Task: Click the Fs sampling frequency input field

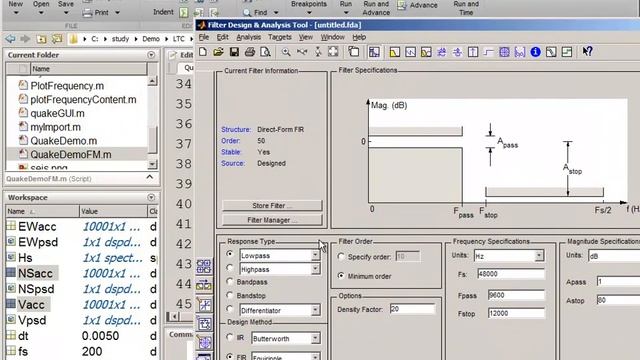Action: click(511, 274)
